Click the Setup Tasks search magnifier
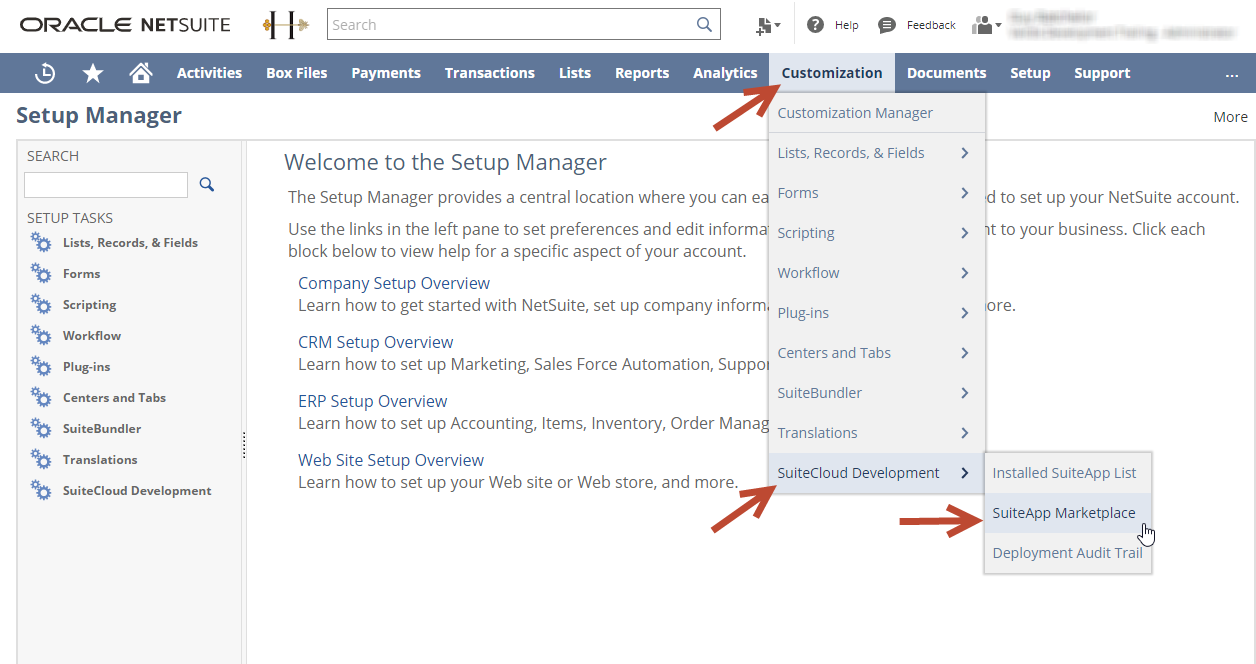The image size is (1256, 664). 207,184
